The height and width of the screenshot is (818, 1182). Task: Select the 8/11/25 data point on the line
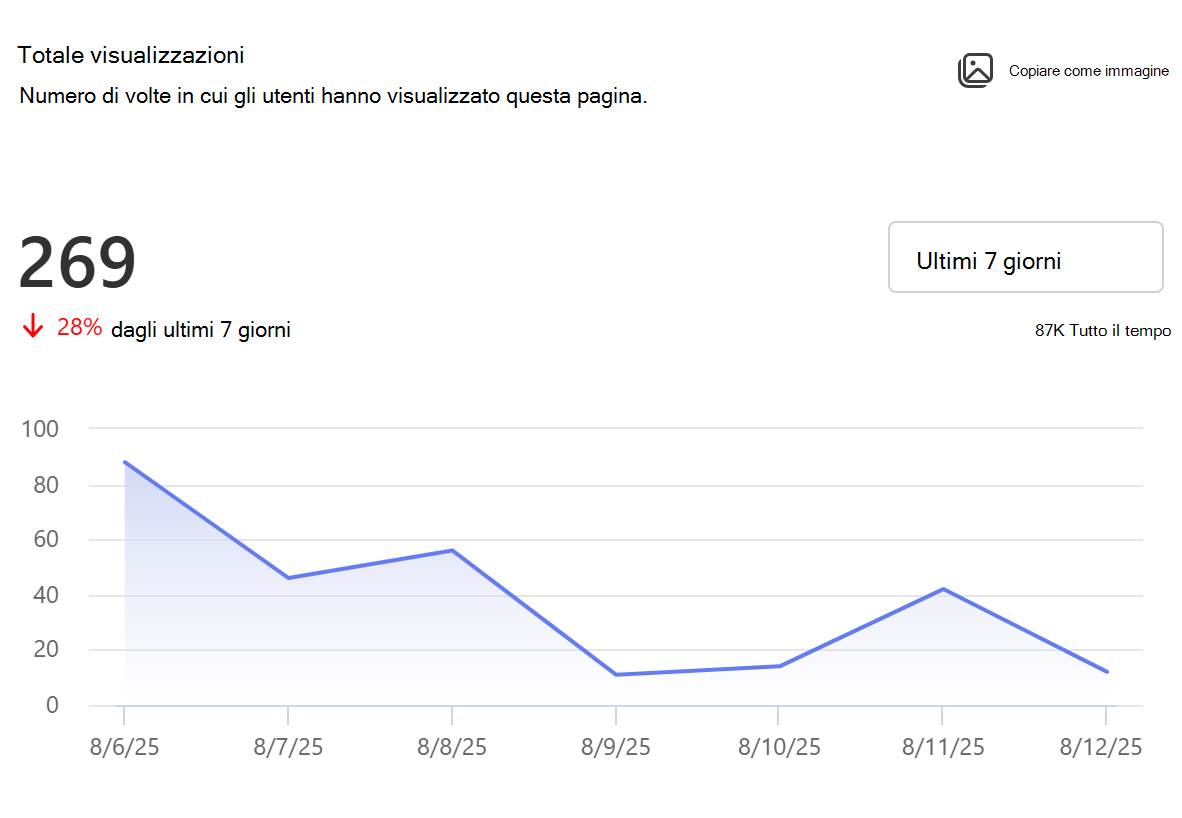point(943,589)
